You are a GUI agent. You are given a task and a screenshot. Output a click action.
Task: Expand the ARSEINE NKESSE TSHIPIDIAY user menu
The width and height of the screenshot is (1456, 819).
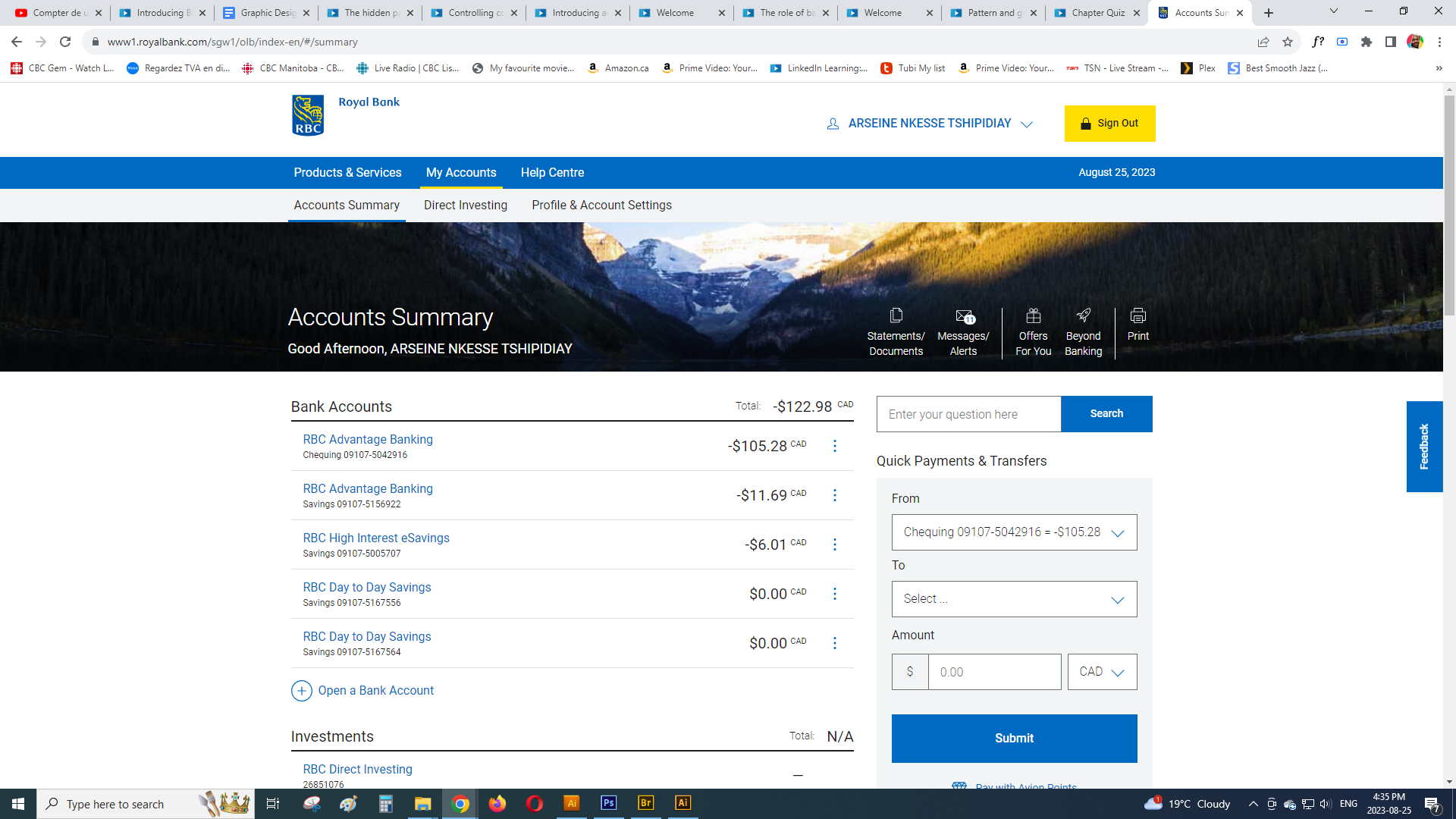point(930,124)
